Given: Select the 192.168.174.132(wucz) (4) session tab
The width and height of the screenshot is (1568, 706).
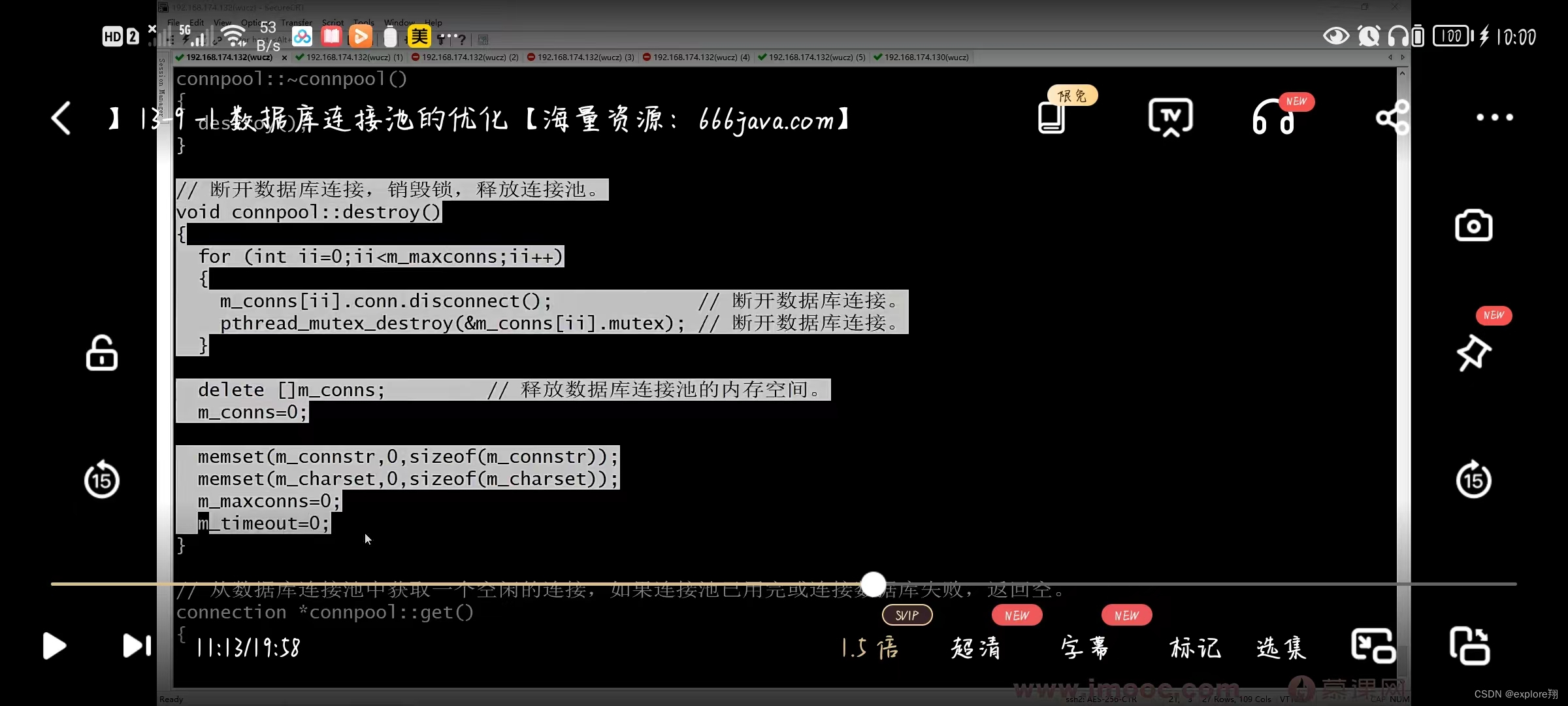Looking at the screenshot, I should coord(696,58).
